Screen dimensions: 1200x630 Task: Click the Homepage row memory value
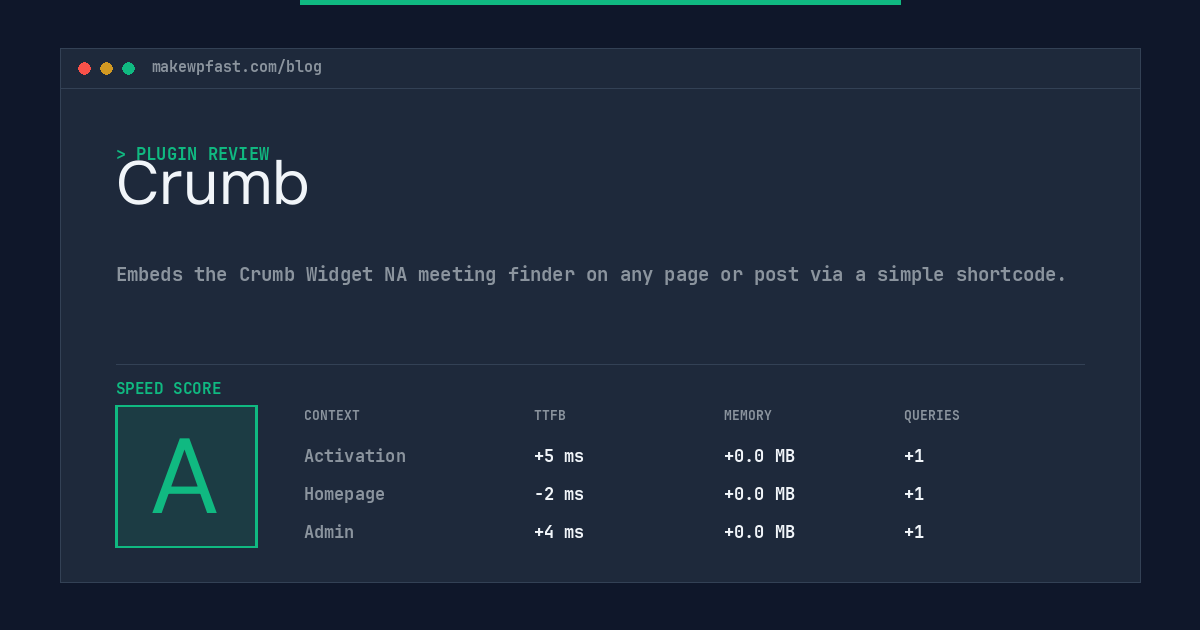point(759,494)
